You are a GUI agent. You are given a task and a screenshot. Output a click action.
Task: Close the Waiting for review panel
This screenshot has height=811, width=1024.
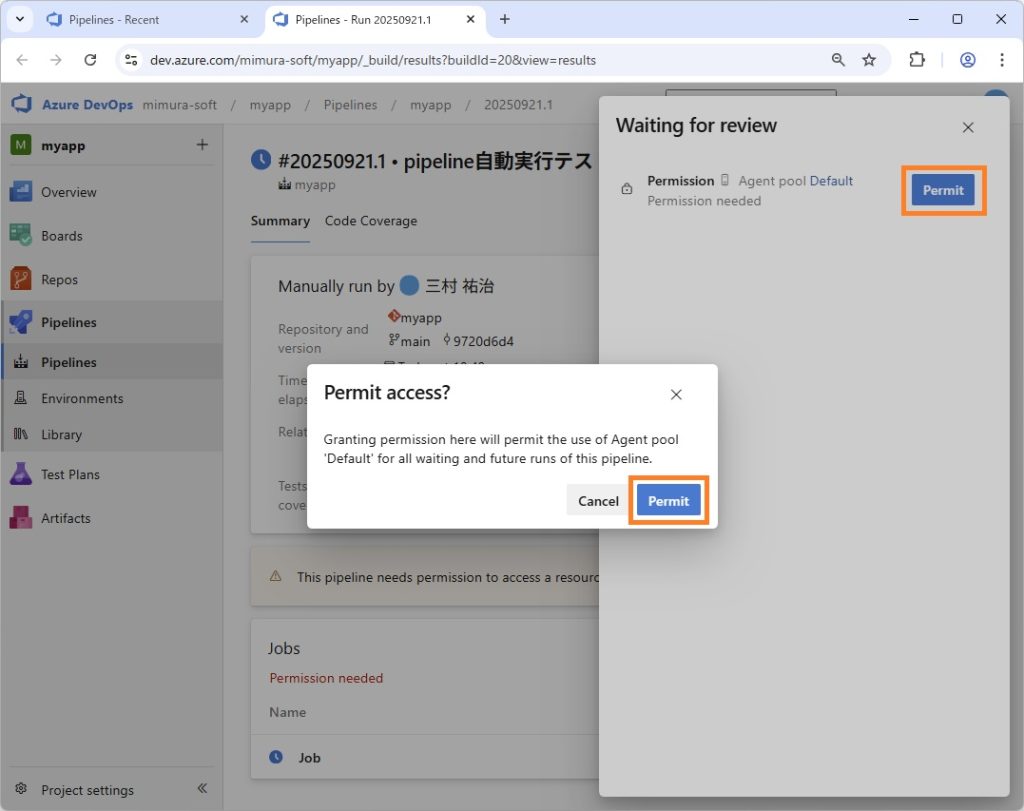pos(967,127)
